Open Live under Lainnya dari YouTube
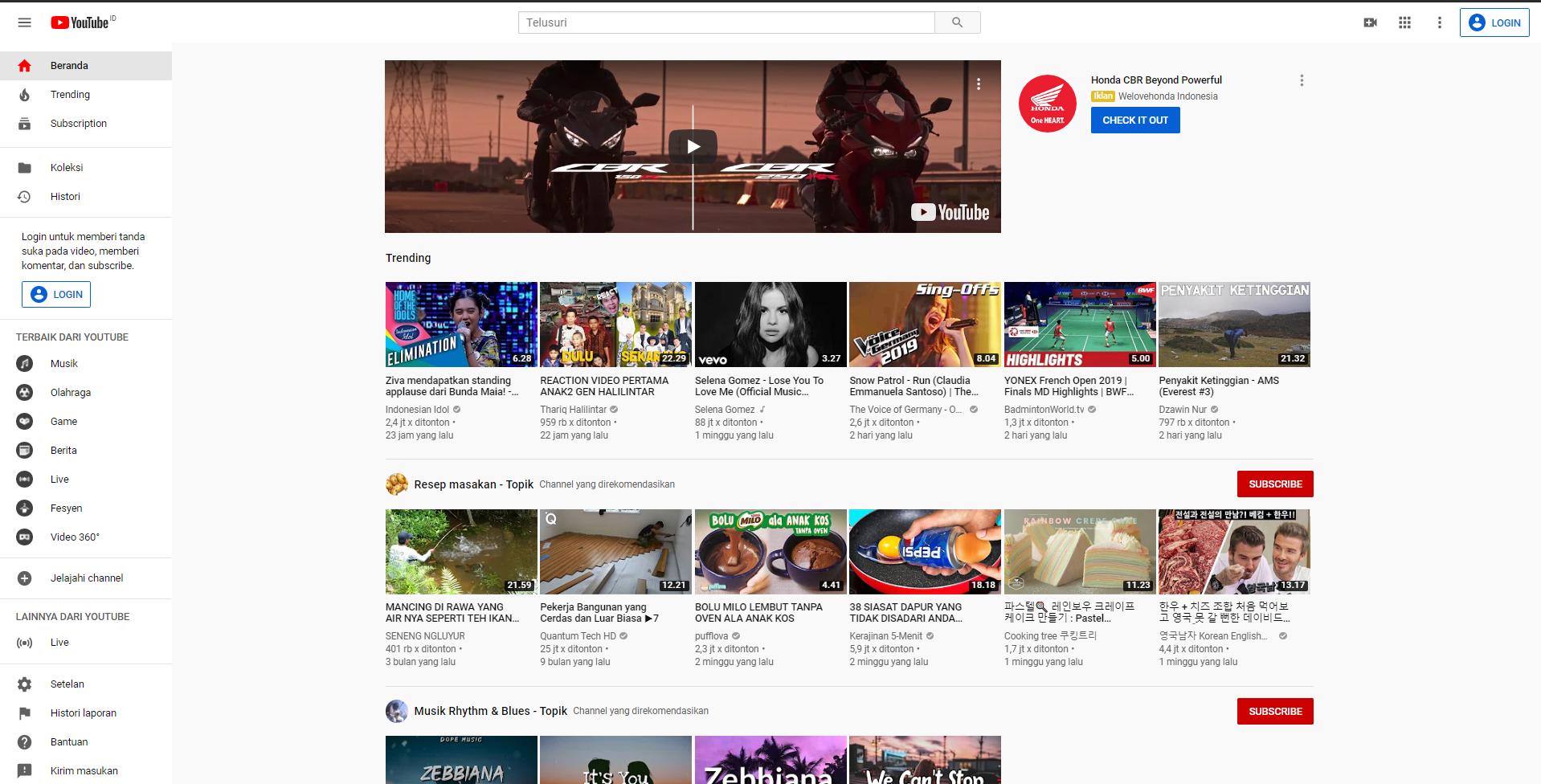1541x784 pixels. pyautogui.click(x=86, y=643)
